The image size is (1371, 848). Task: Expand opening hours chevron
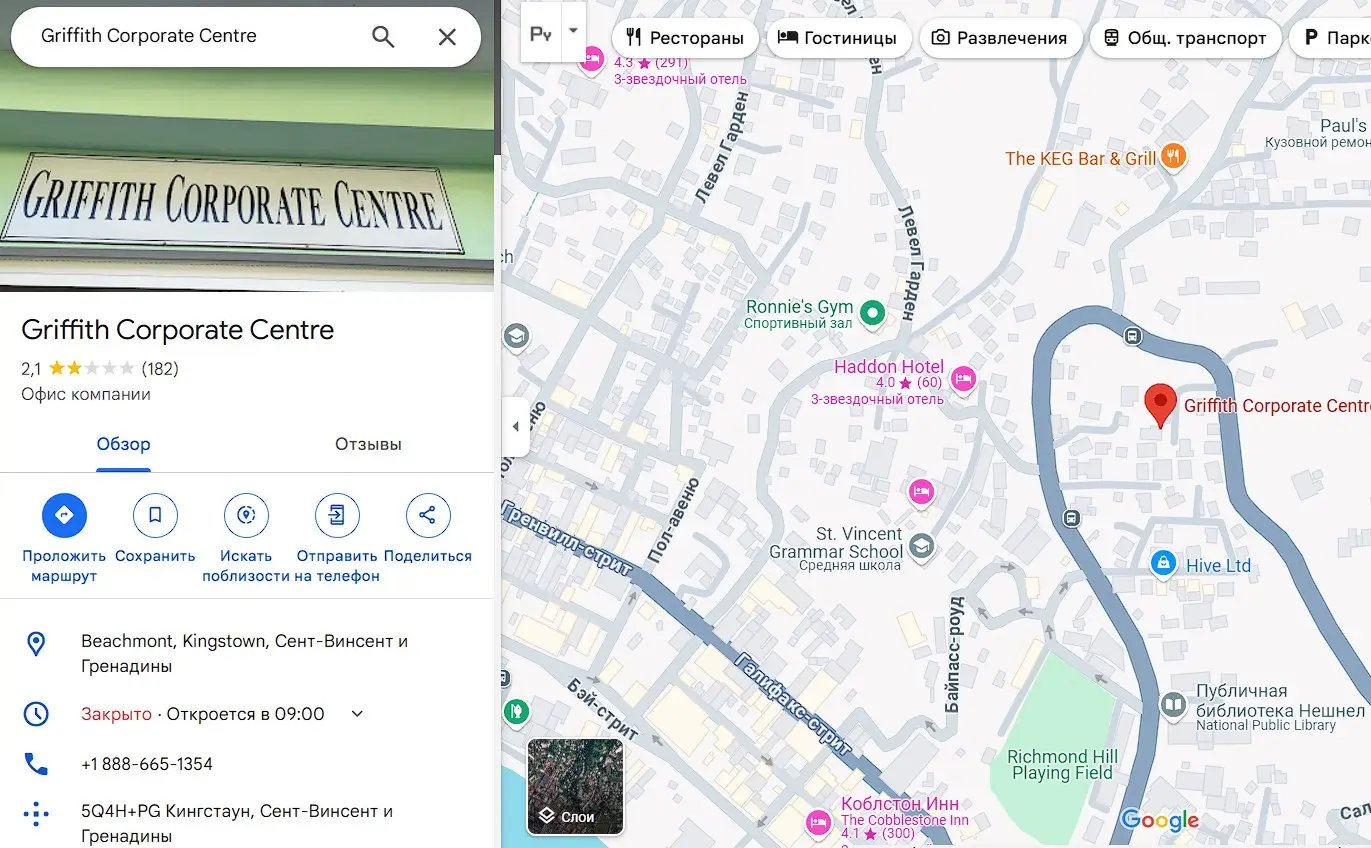click(357, 714)
